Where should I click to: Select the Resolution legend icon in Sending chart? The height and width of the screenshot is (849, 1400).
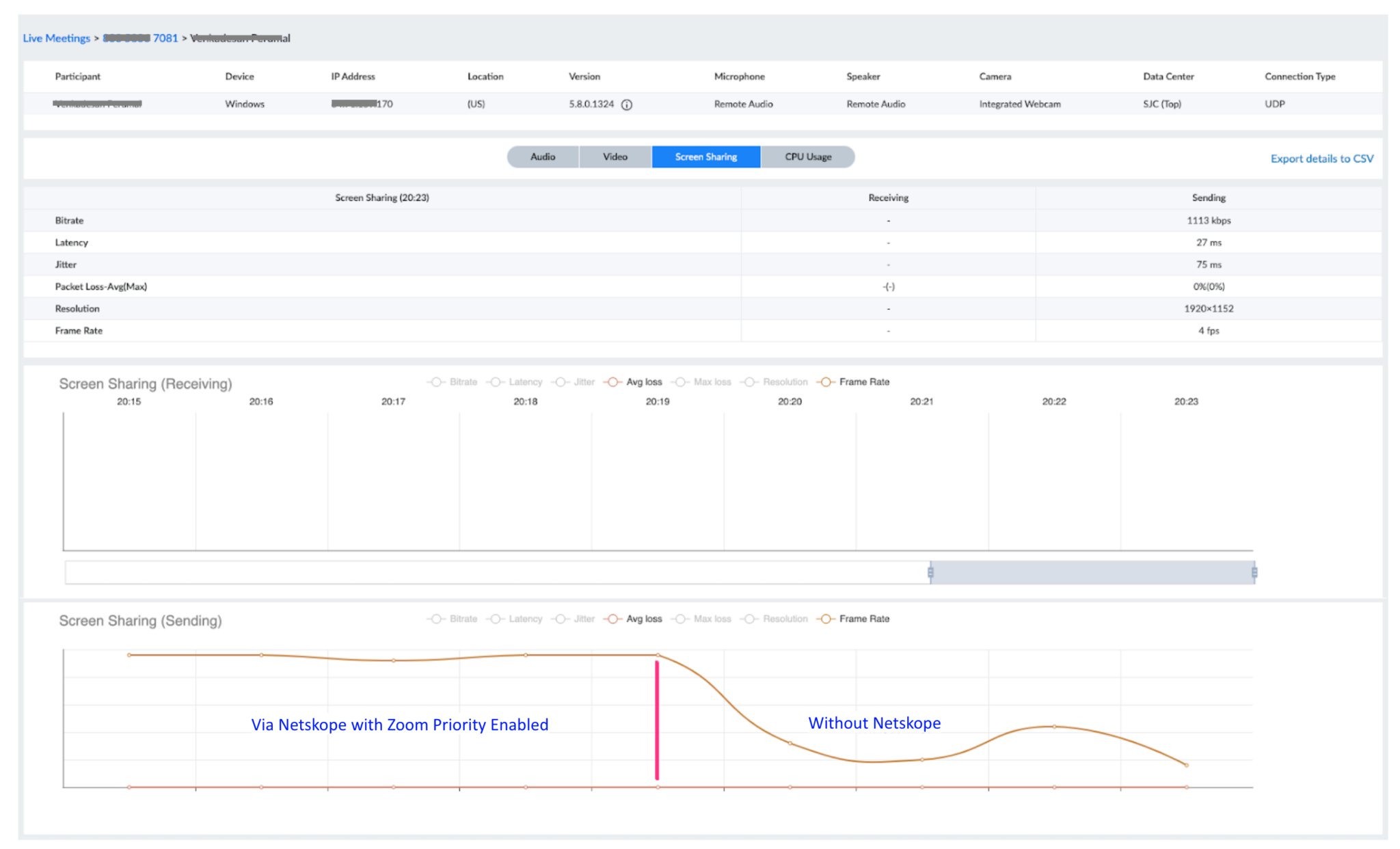[x=750, y=619]
